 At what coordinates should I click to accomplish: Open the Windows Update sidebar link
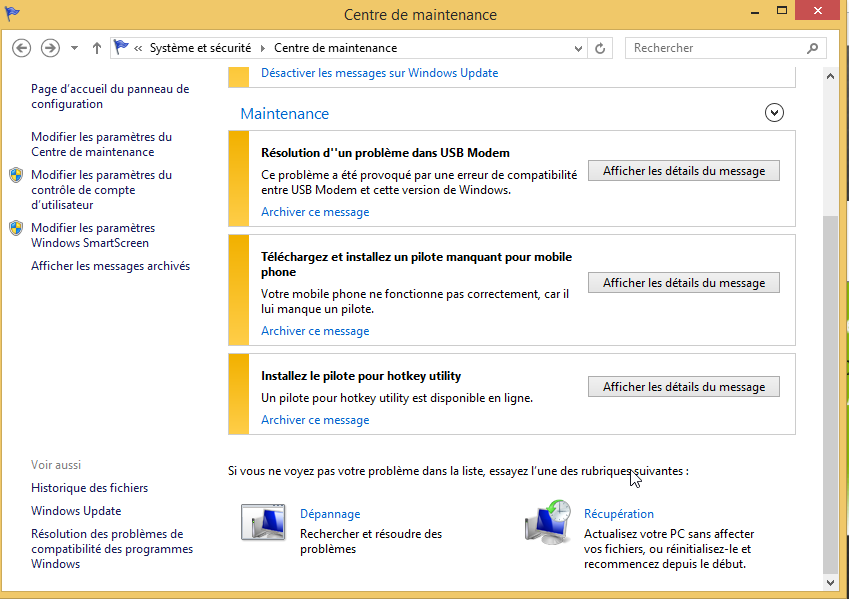pos(76,511)
